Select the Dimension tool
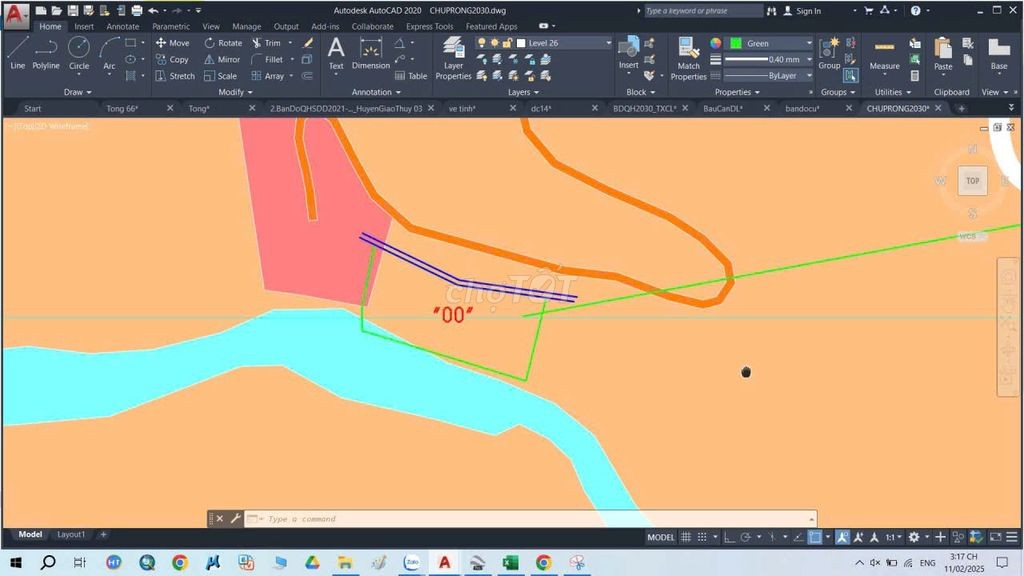This screenshot has width=1024, height=576. click(x=370, y=53)
